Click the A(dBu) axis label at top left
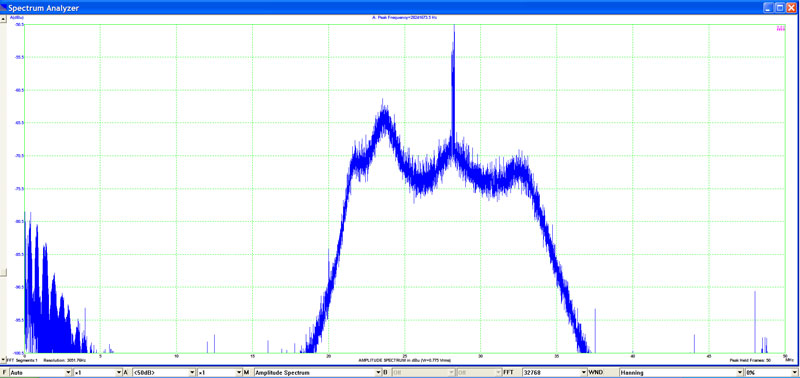Image resolution: width=800 pixels, height=378 pixels. tap(17, 17)
